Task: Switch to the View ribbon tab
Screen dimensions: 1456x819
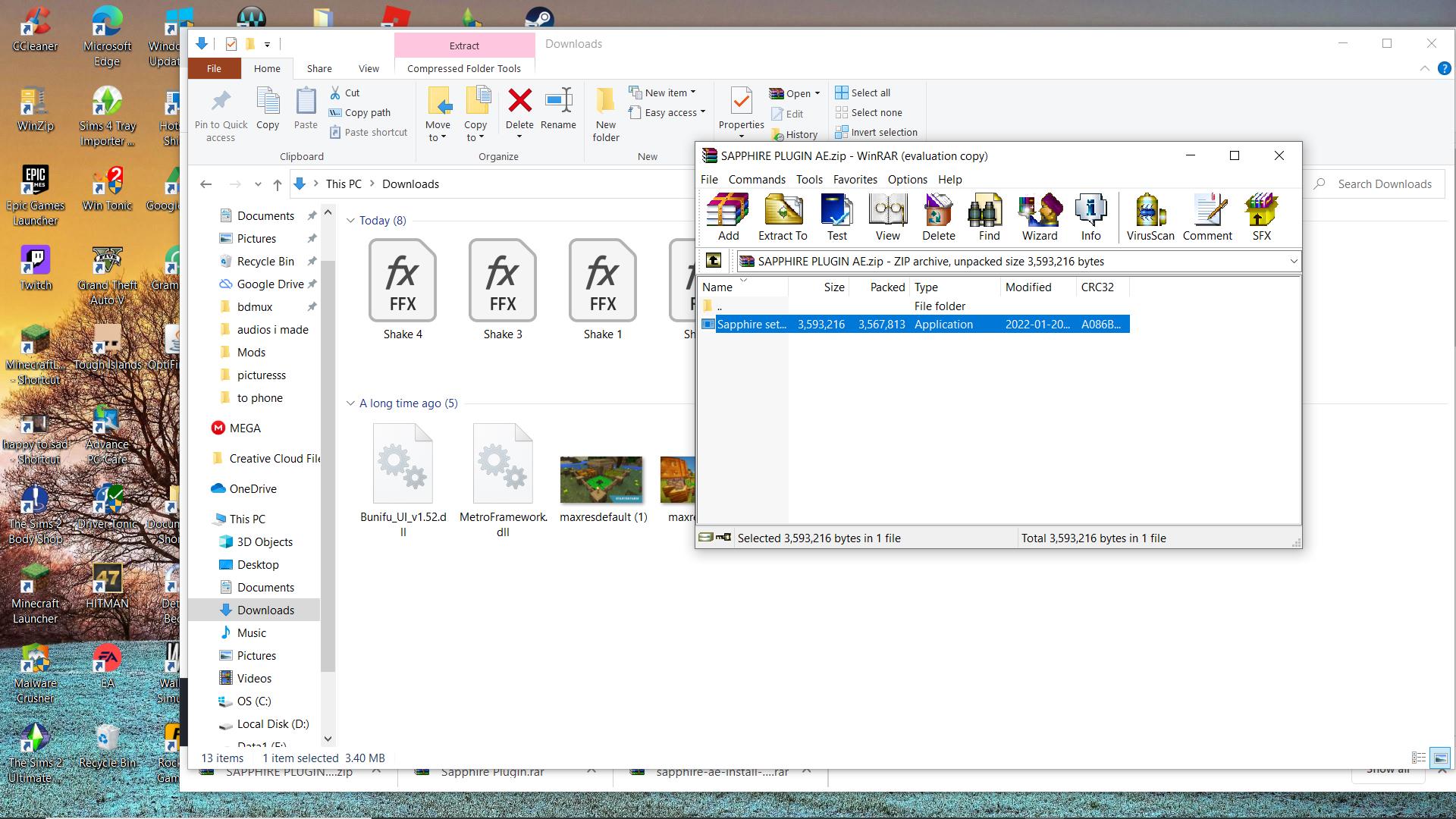Action: coord(369,68)
